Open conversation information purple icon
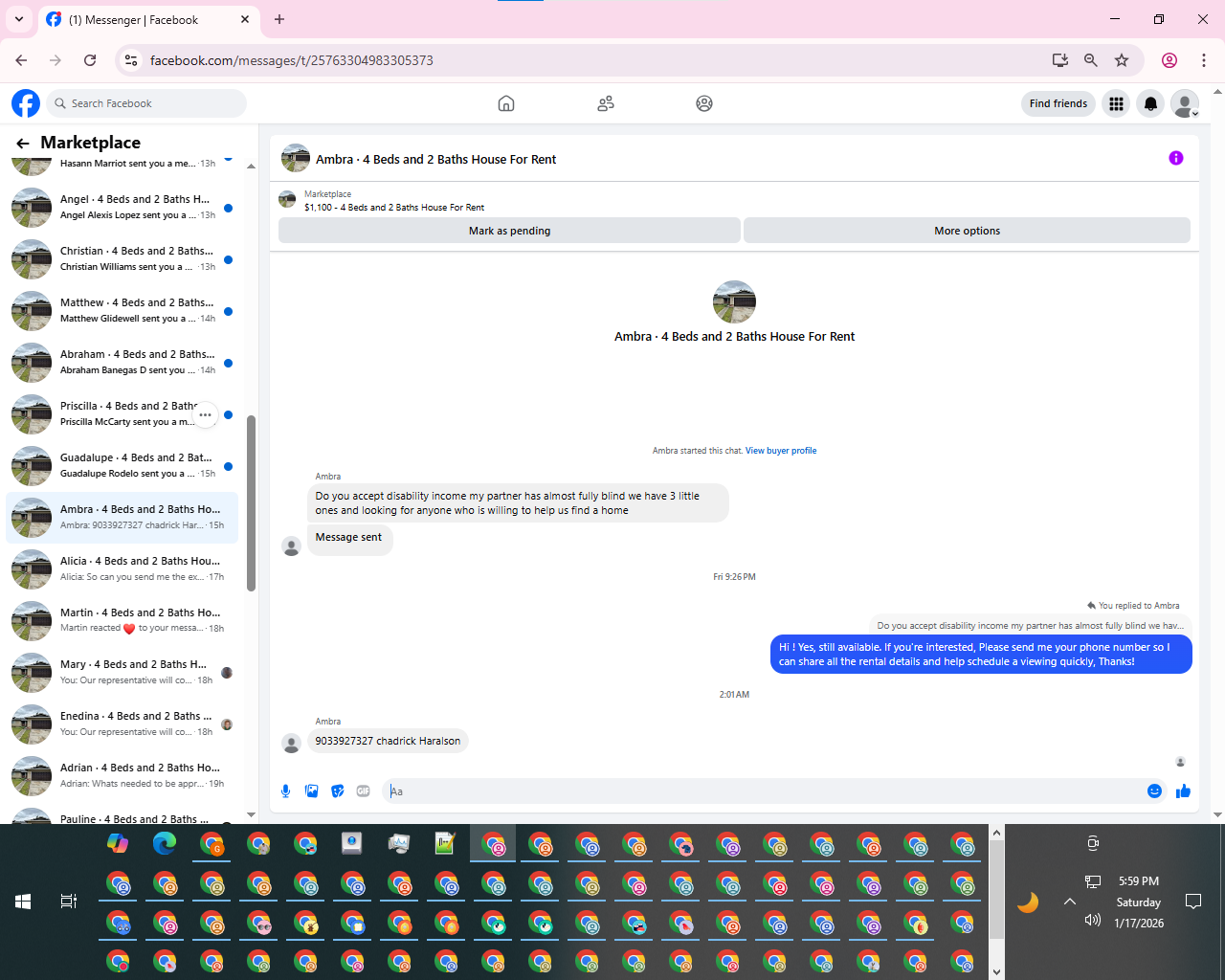Viewport: 1225px width, 980px height. click(x=1176, y=158)
